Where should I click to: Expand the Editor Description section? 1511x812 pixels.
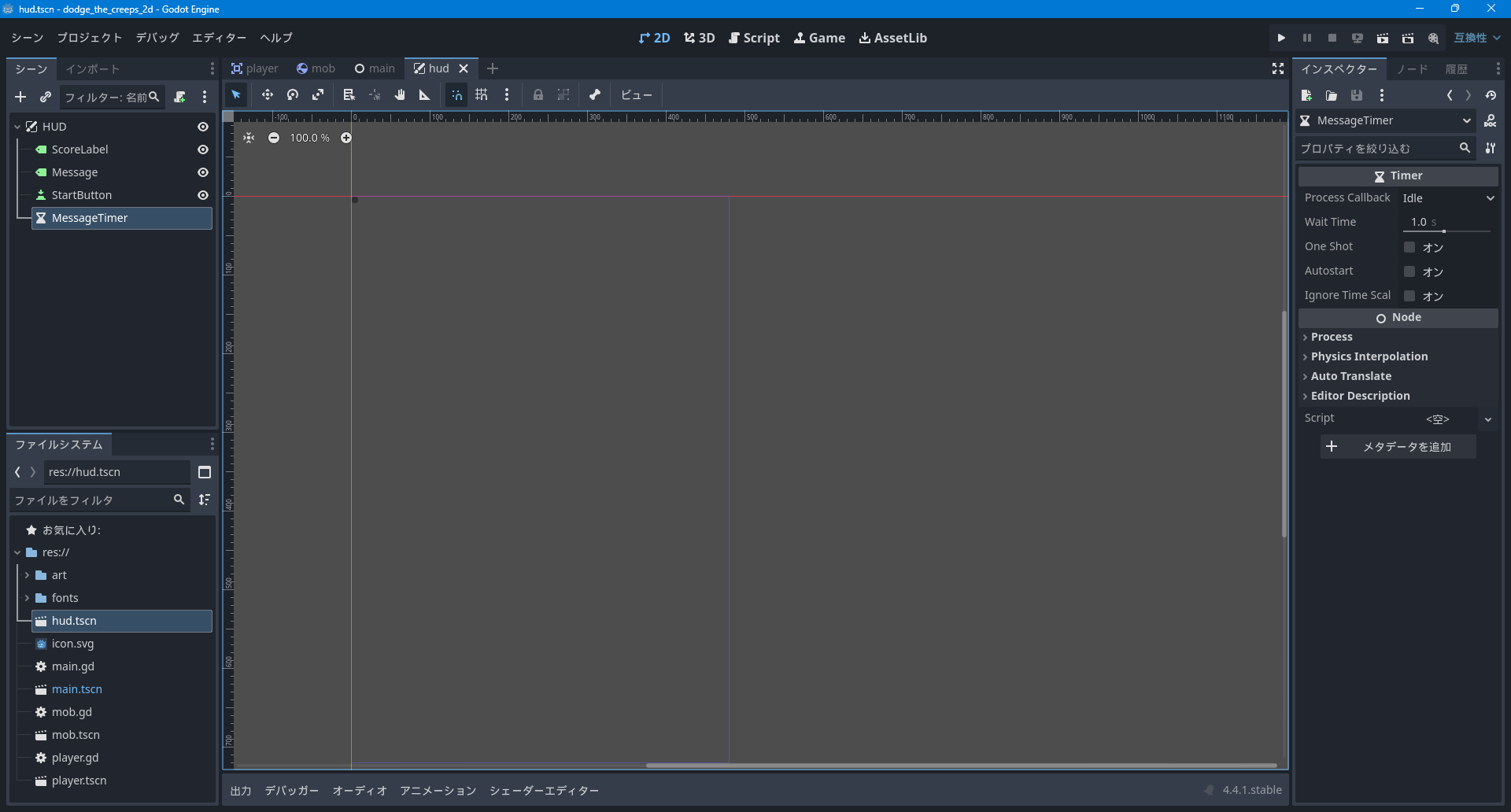tap(1398, 396)
